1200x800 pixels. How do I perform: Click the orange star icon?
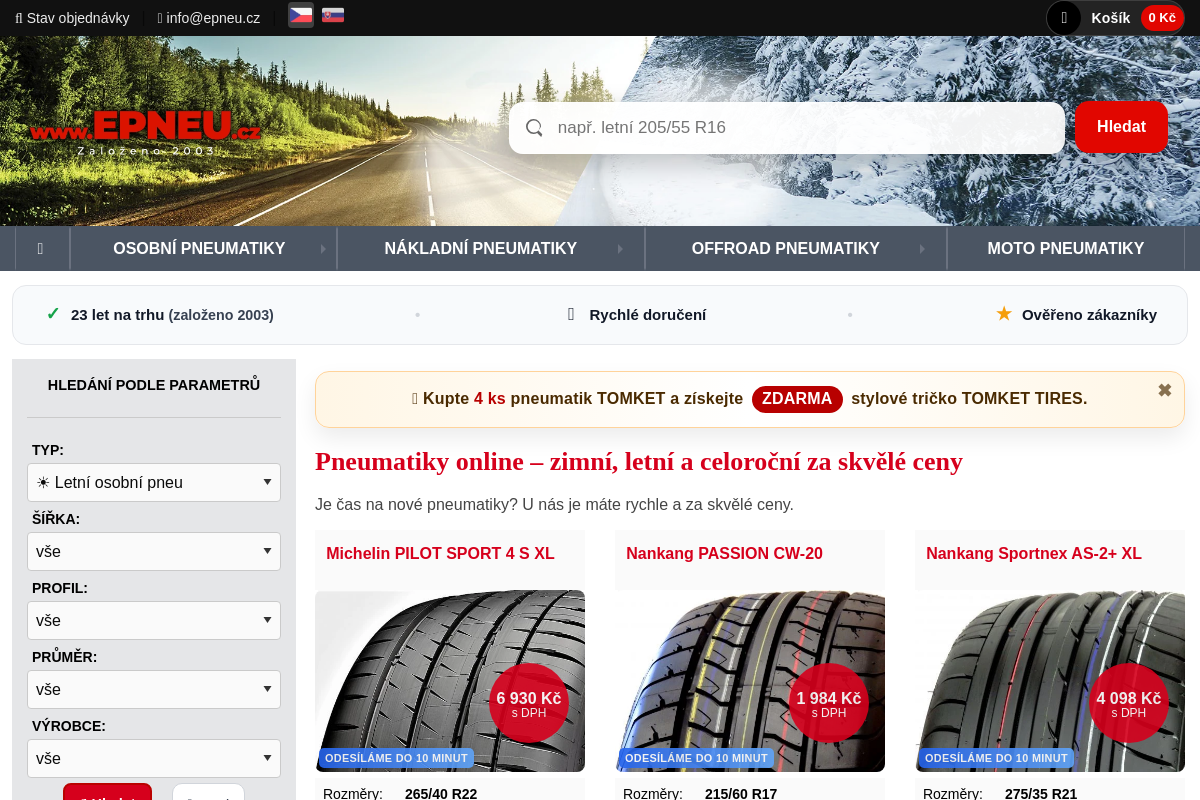click(x=1004, y=314)
